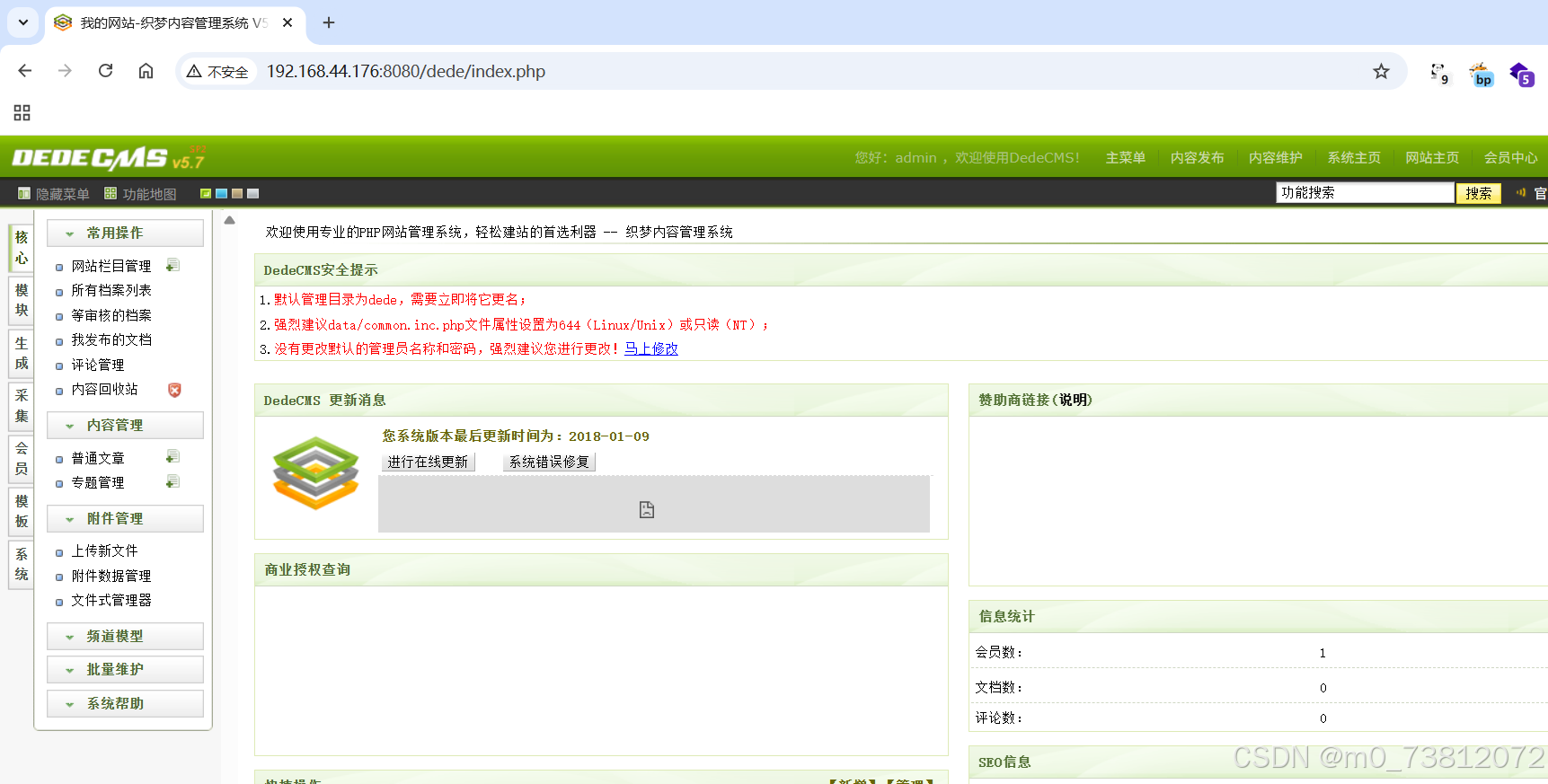
Task: Switch to the 模块 side tab
Action: (22, 300)
